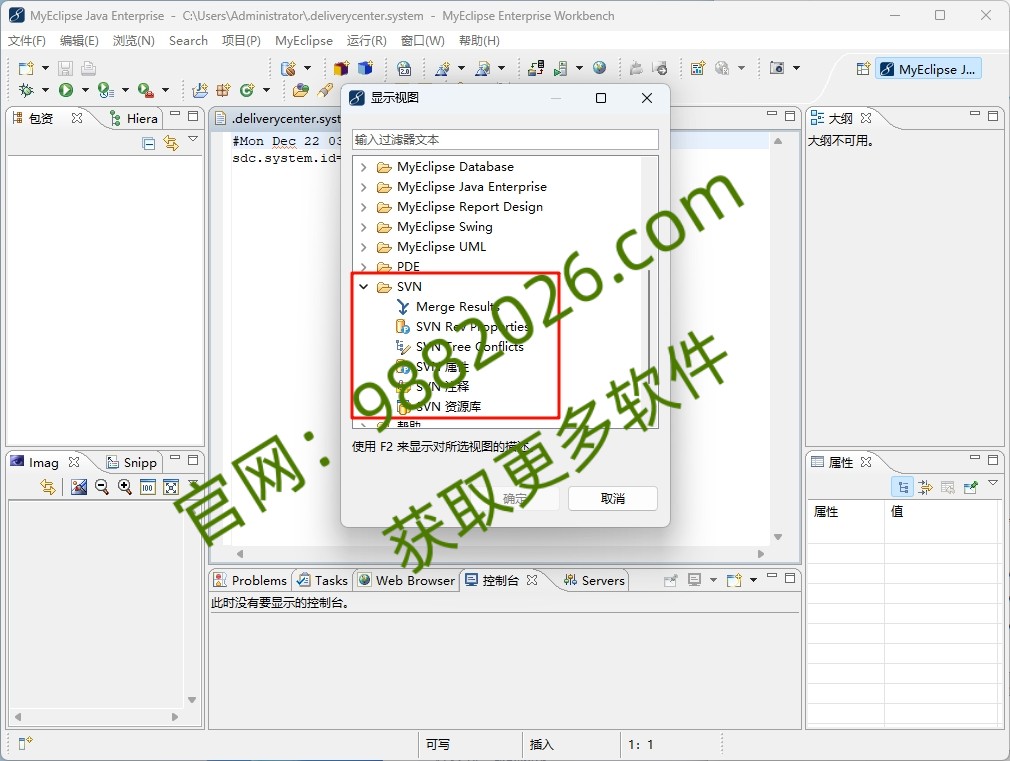This screenshot has height=761, width=1010.
Task: Click Link with Editor icon in package panel
Action: point(171,143)
